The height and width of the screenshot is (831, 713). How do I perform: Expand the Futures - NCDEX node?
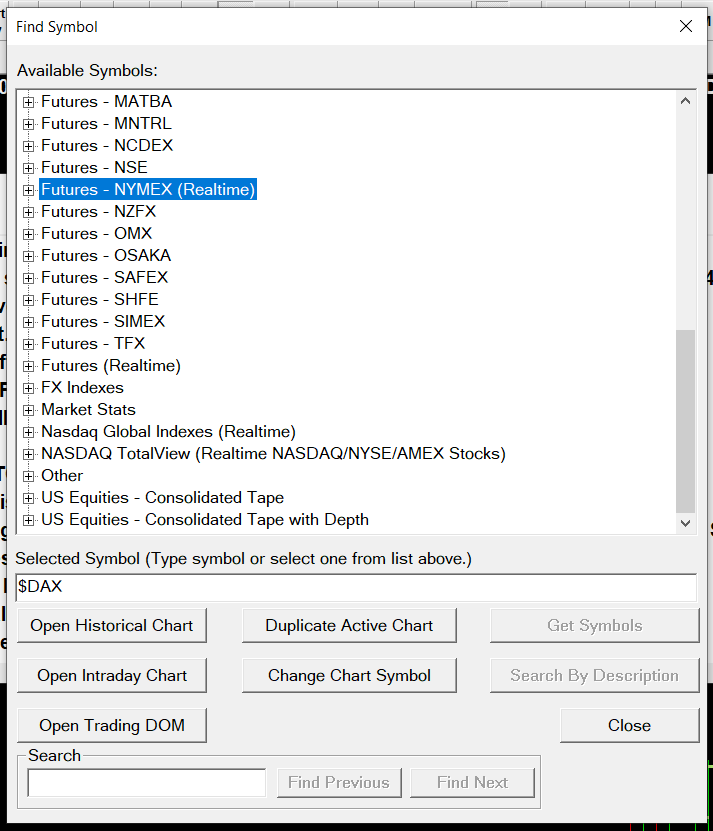pyautogui.click(x=29, y=146)
